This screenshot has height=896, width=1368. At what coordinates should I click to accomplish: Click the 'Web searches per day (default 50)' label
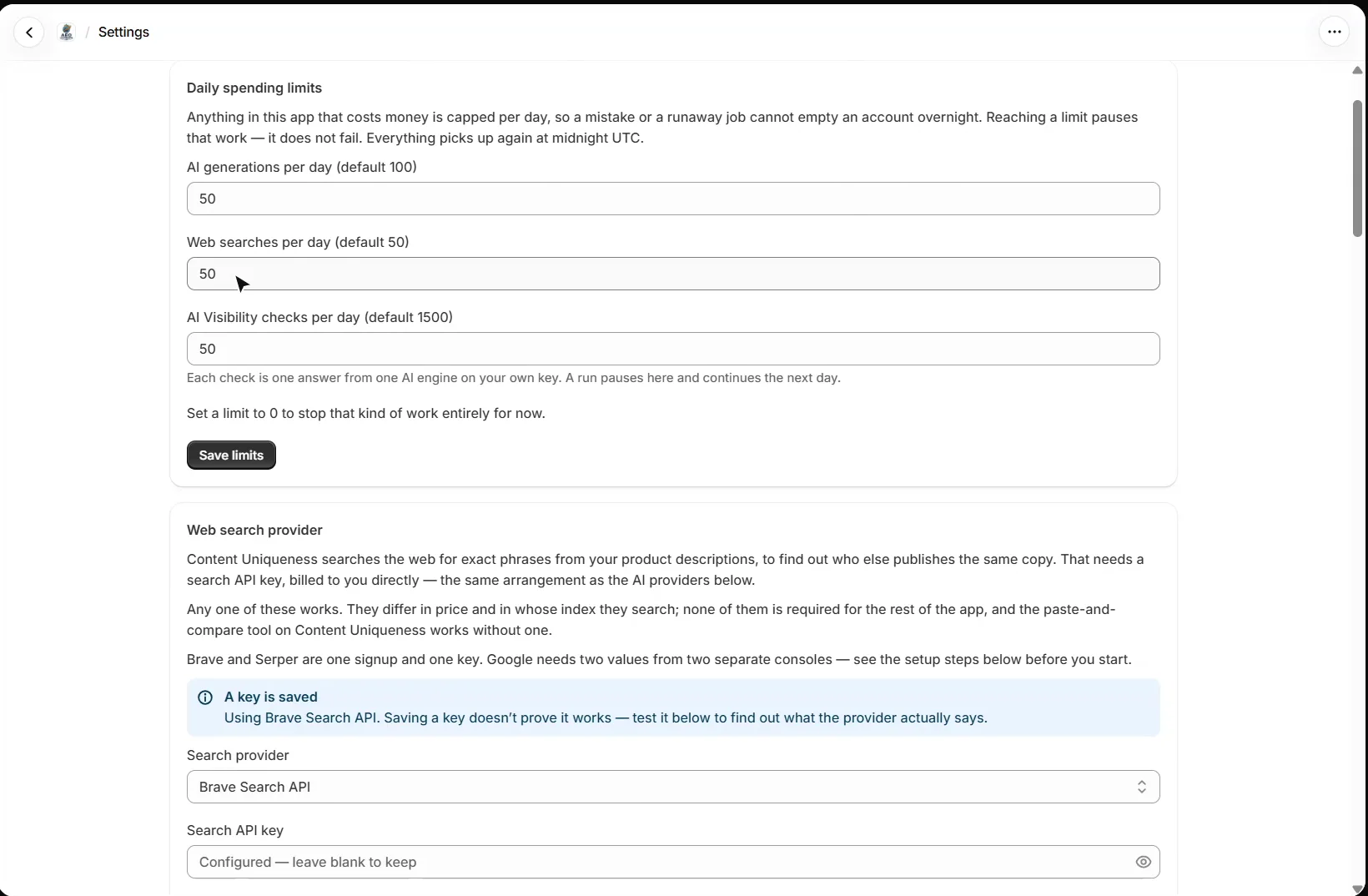point(298,243)
